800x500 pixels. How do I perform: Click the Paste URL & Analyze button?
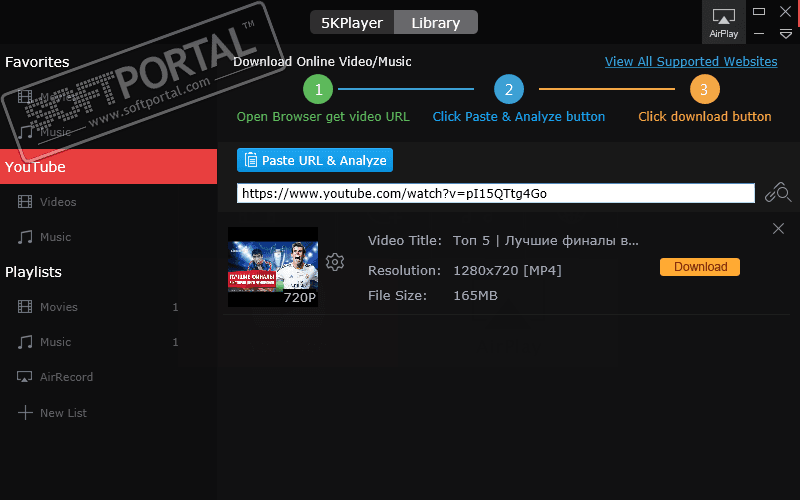point(315,160)
